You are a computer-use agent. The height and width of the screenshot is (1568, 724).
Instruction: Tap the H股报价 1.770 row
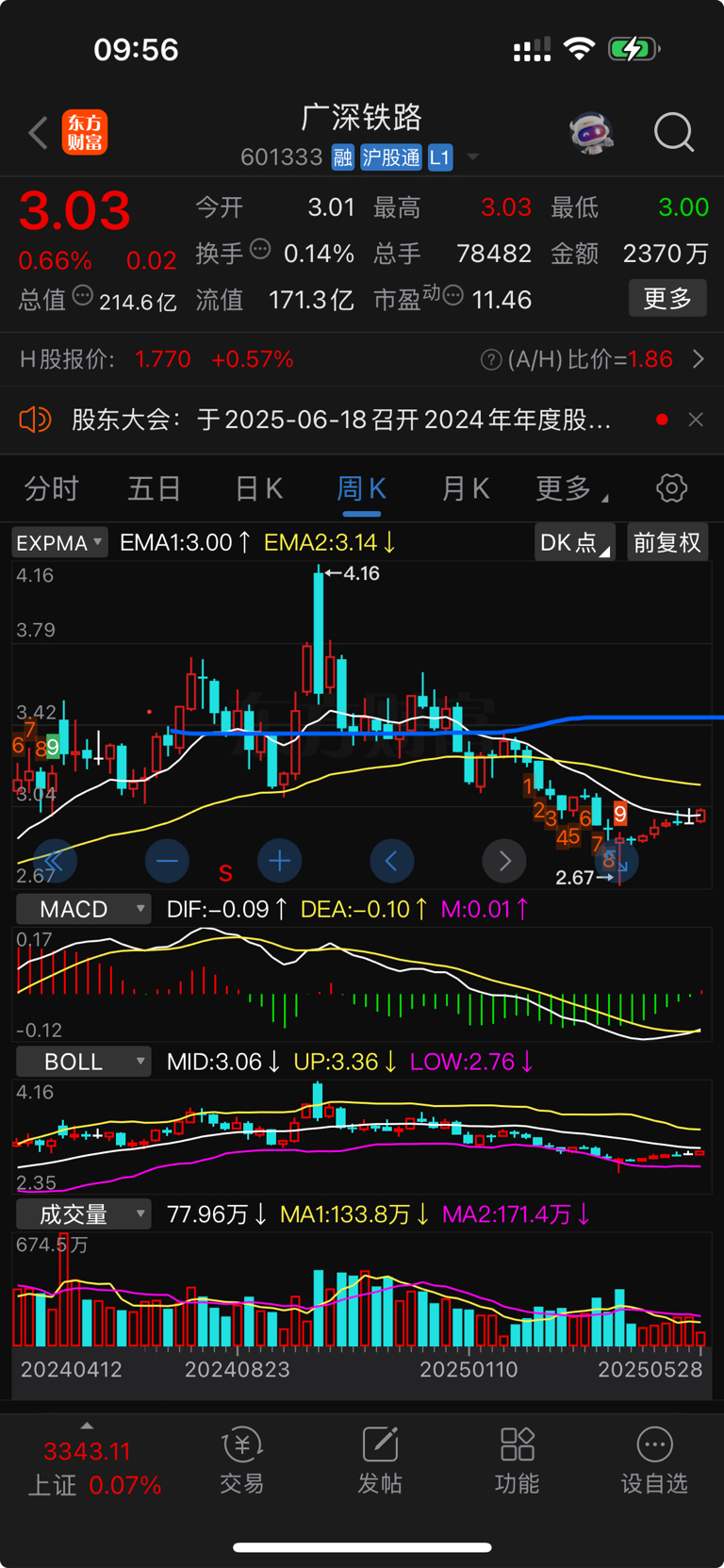[x=156, y=359]
